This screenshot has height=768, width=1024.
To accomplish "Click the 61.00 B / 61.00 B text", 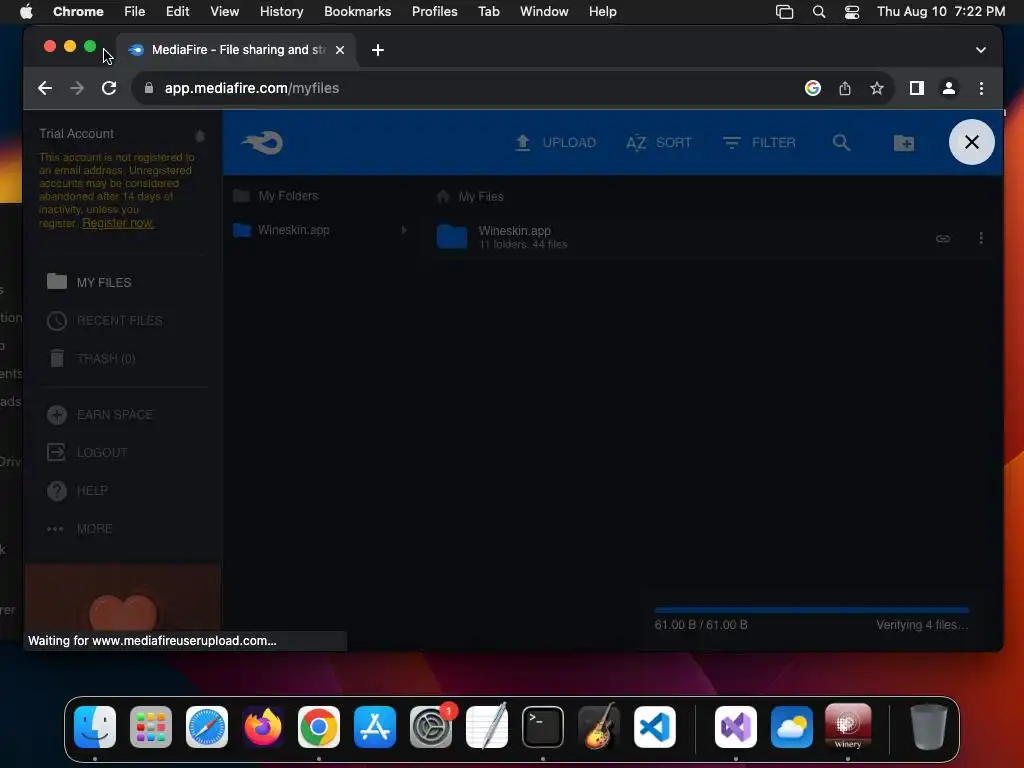I will (x=701, y=625).
